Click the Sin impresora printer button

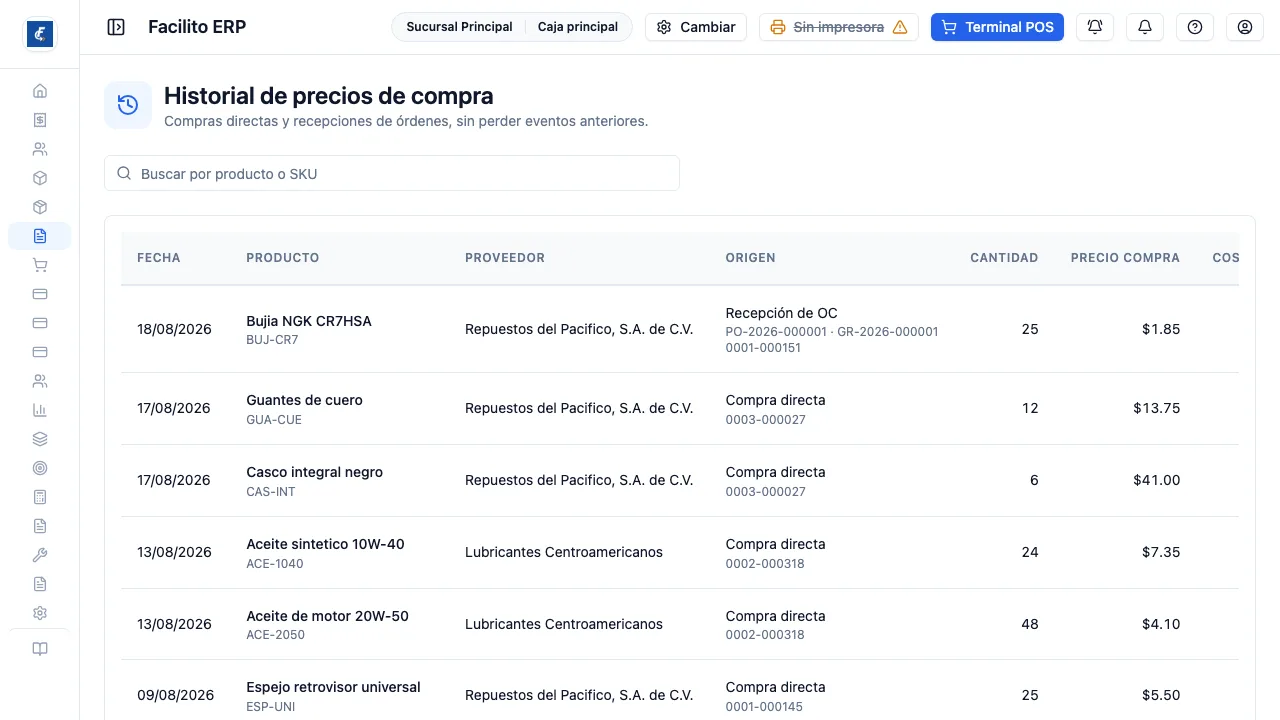tap(839, 27)
